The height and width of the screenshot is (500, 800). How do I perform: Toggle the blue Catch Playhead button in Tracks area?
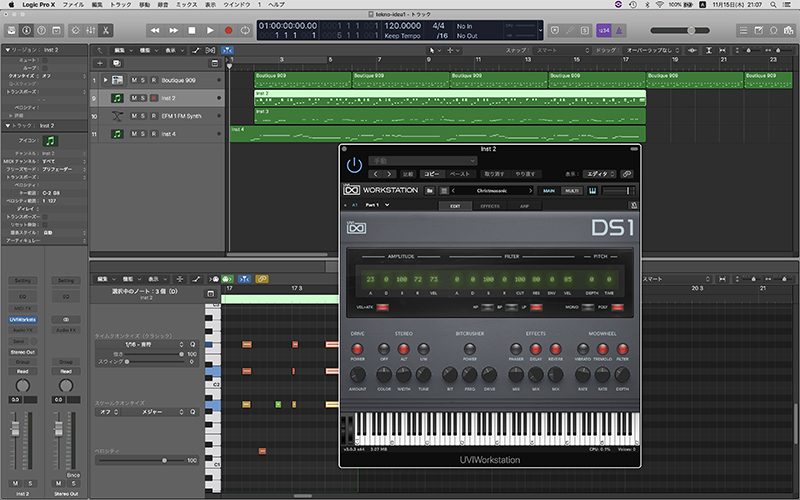click(x=227, y=50)
